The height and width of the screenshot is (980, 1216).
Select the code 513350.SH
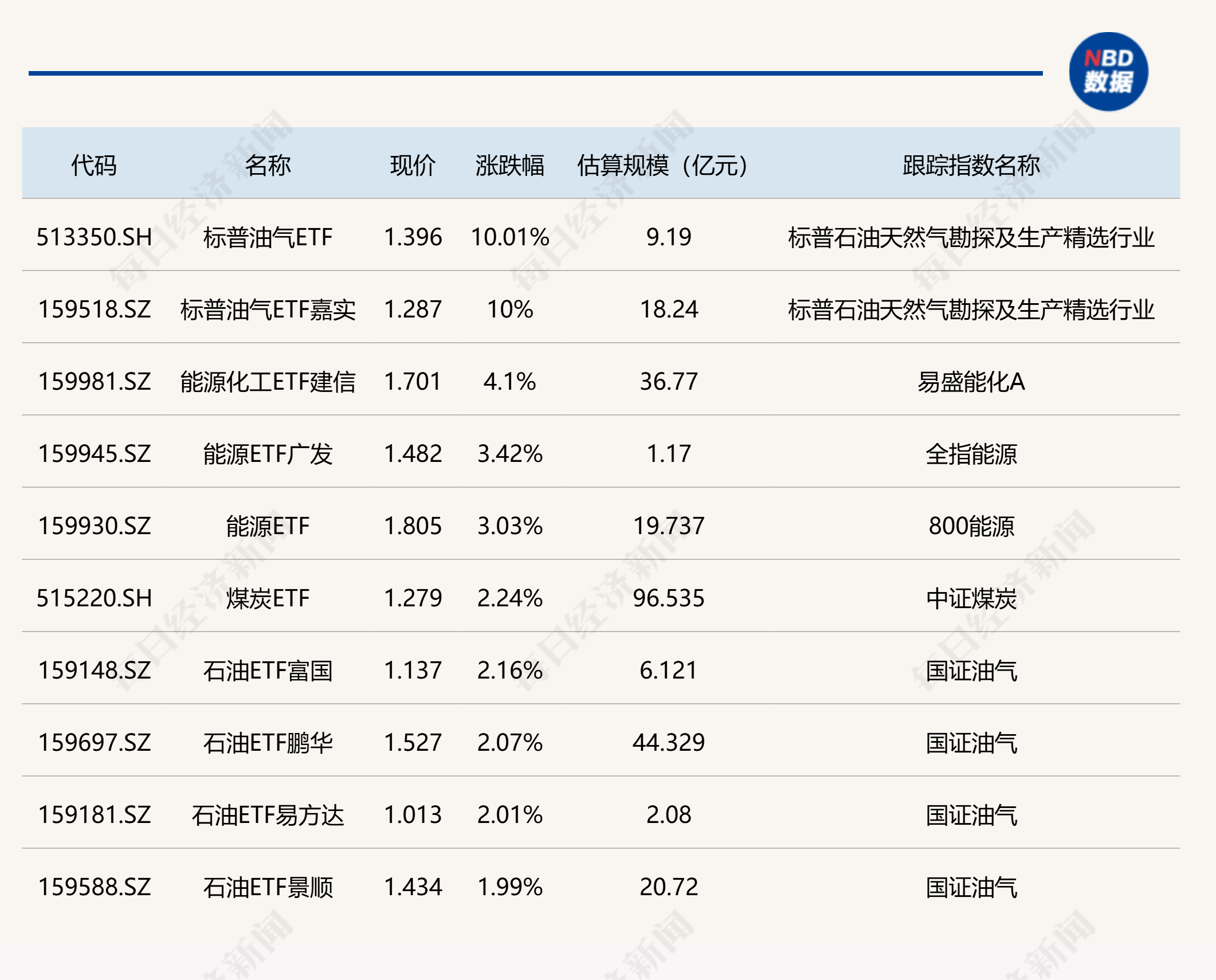pos(94,237)
